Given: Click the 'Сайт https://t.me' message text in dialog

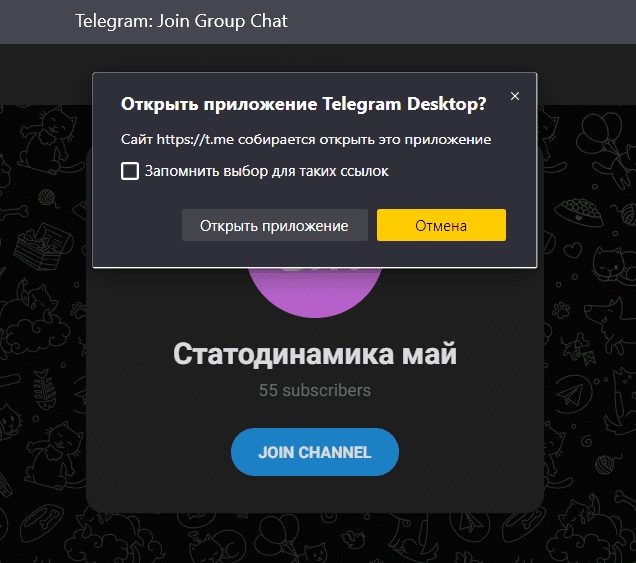Looking at the screenshot, I should pyautogui.click(x=306, y=139).
